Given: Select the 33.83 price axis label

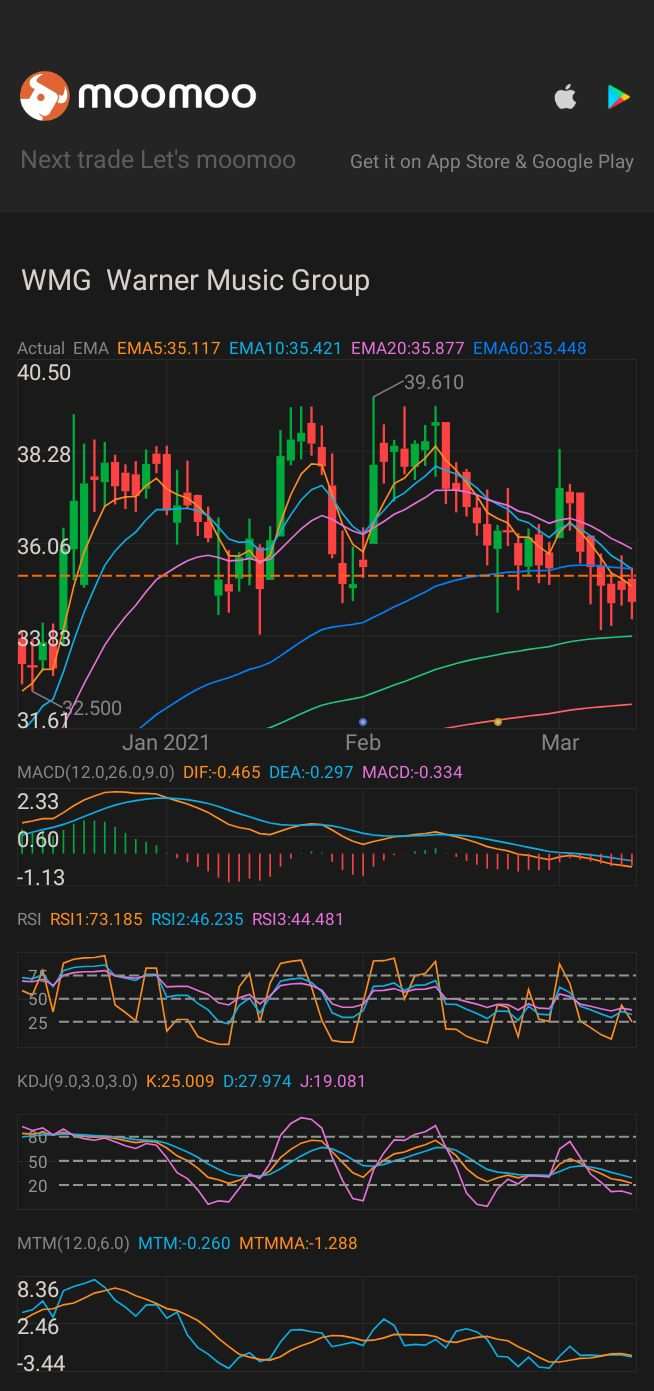Looking at the screenshot, I should pyautogui.click(x=44, y=638).
